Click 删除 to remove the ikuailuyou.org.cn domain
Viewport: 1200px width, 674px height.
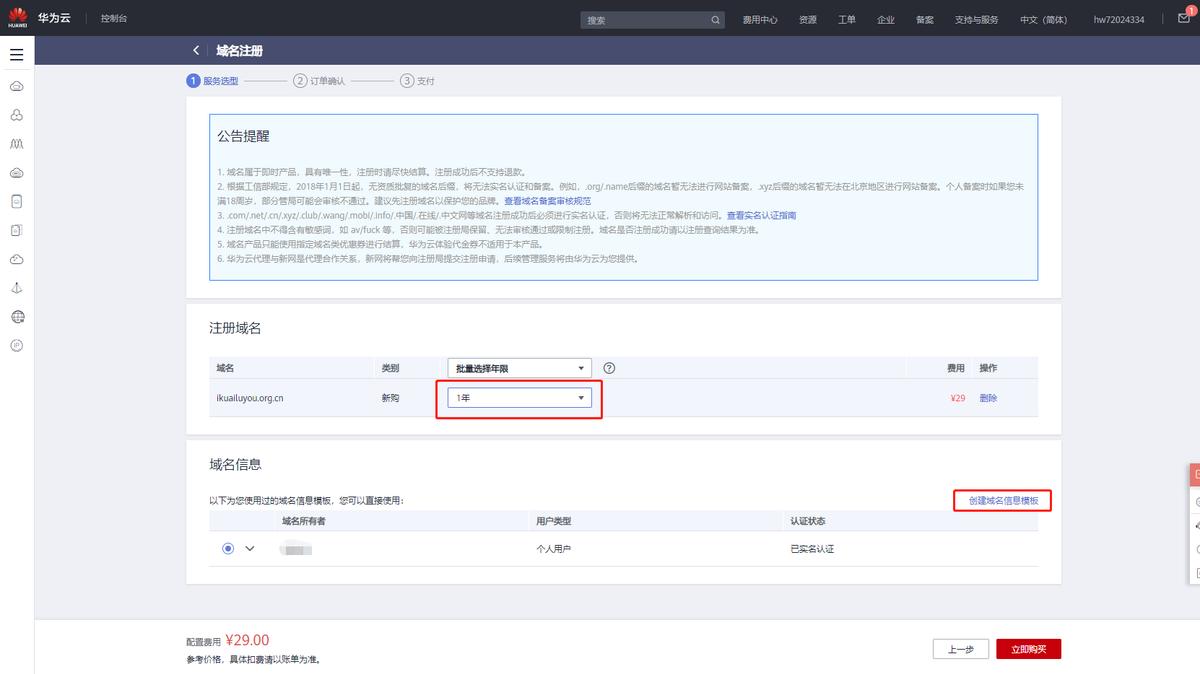988,398
